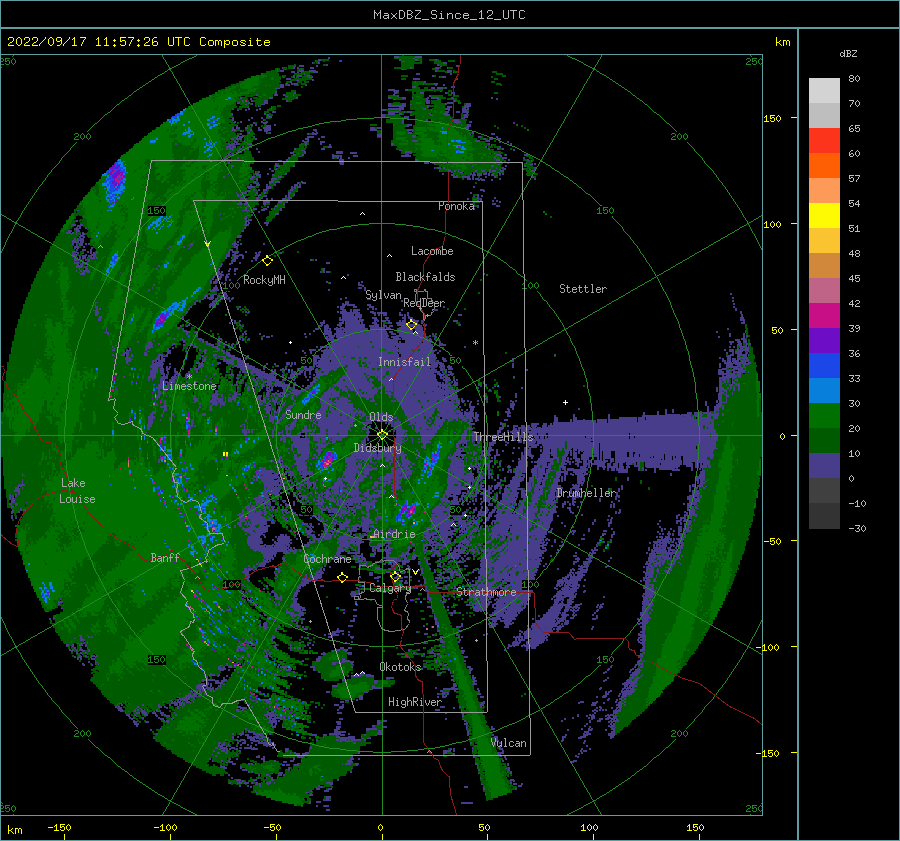Screen dimensions: 900x841
Task: Click the Limestone label
Action: click(189, 386)
